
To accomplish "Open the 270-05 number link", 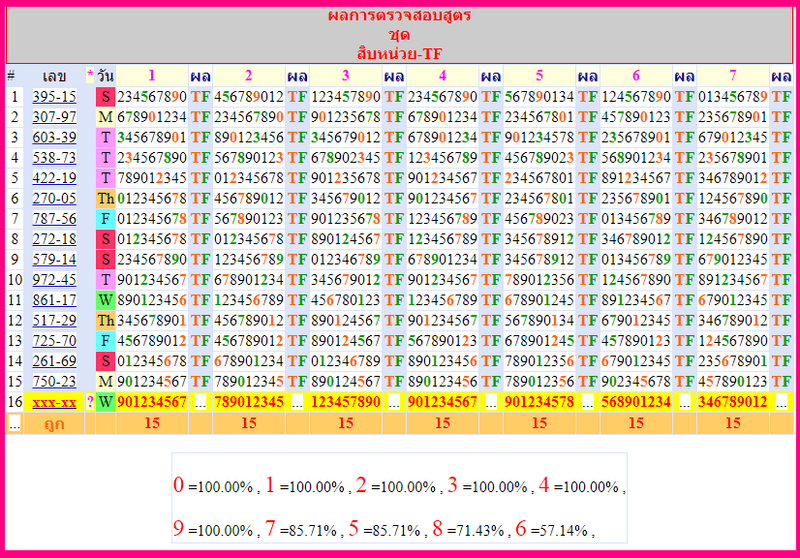I will pyautogui.click(x=54, y=198).
